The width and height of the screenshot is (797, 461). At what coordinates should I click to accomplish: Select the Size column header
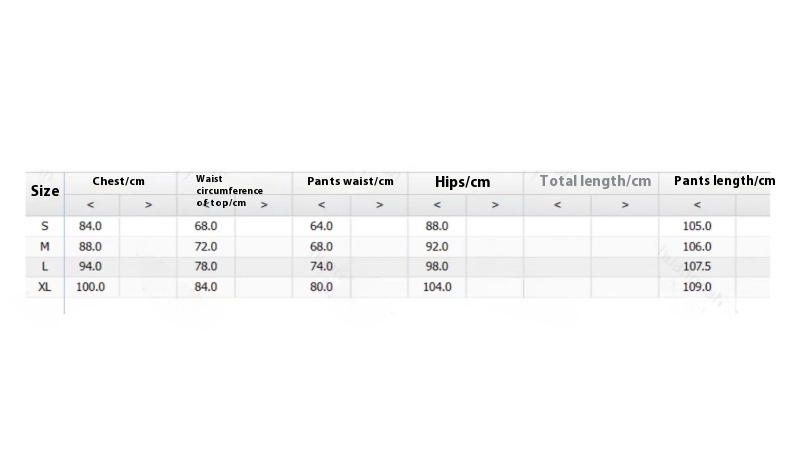click(45, 191)
